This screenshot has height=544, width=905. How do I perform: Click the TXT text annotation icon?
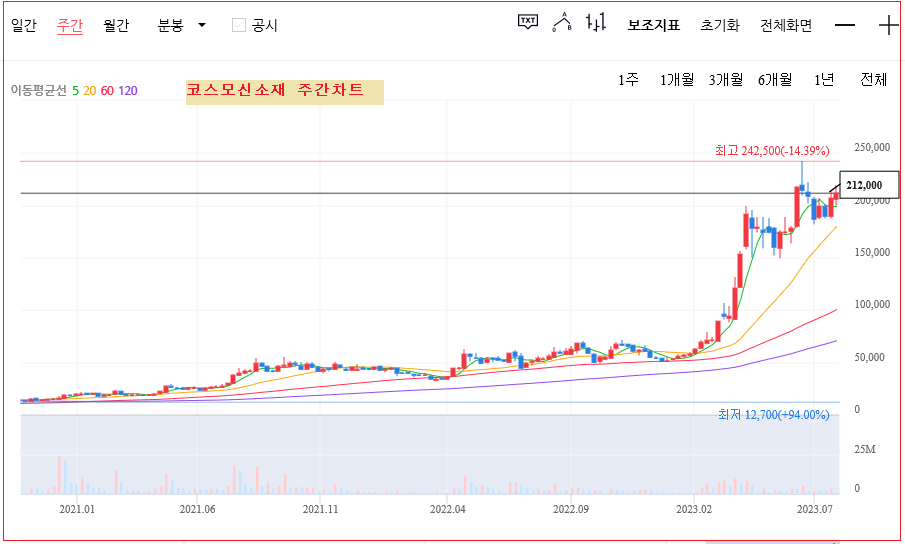[x=528, y=22]
